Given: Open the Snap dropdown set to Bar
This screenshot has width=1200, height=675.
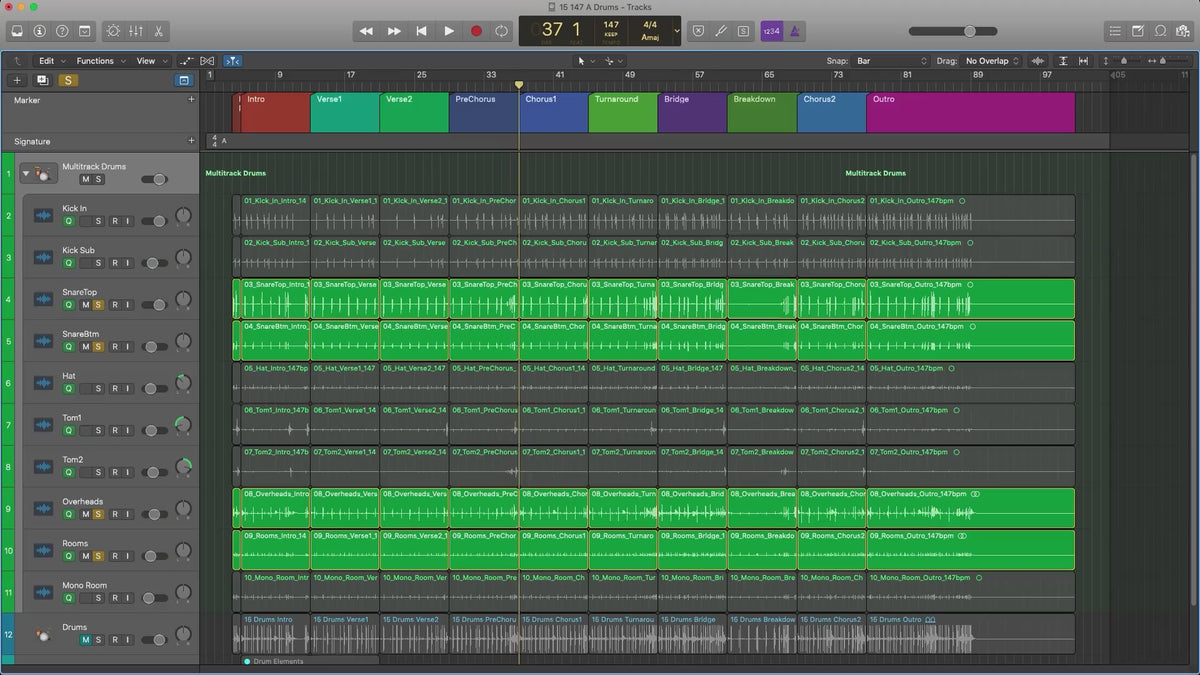Looking at the screenshot, I should pos(891,61).
